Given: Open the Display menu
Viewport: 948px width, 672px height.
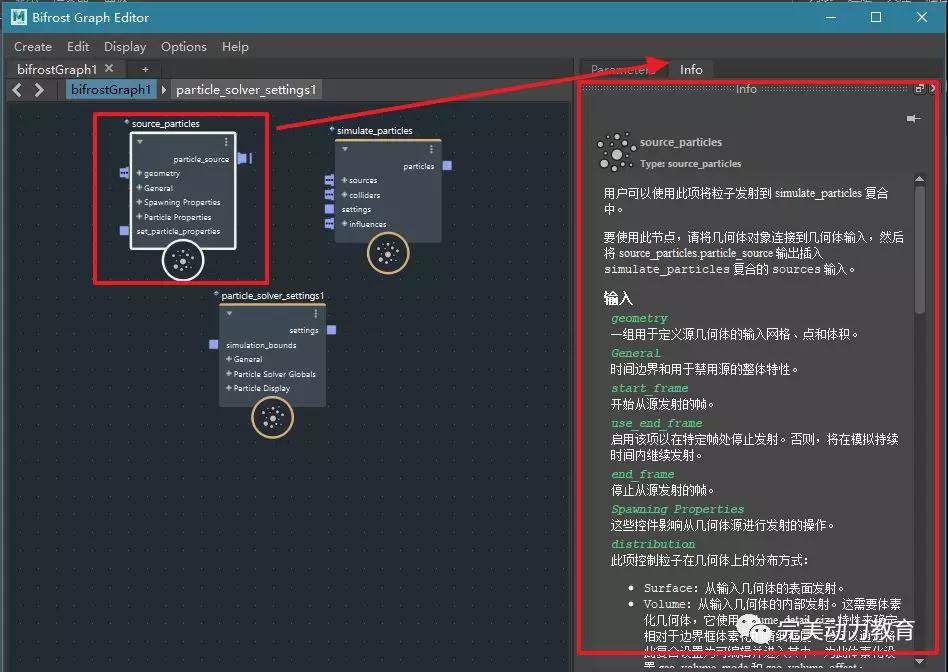Looking at the screenshot, I should tap(125, 47).
